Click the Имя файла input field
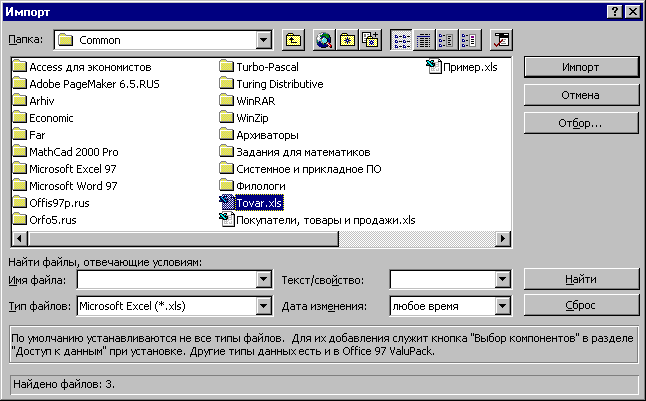646x401 pixels. 166,280
